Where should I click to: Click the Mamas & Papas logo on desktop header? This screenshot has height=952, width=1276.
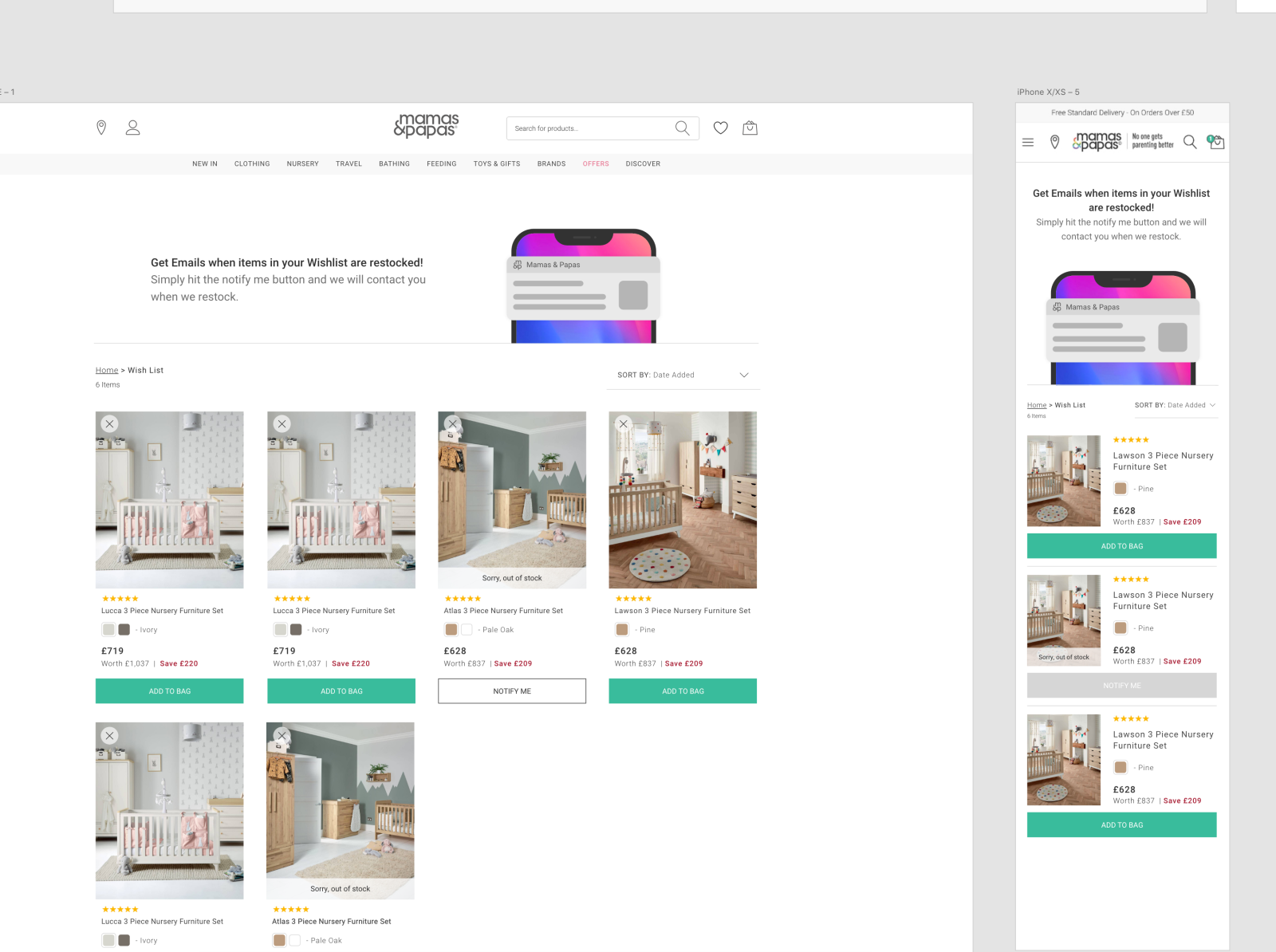pos(427,125)
